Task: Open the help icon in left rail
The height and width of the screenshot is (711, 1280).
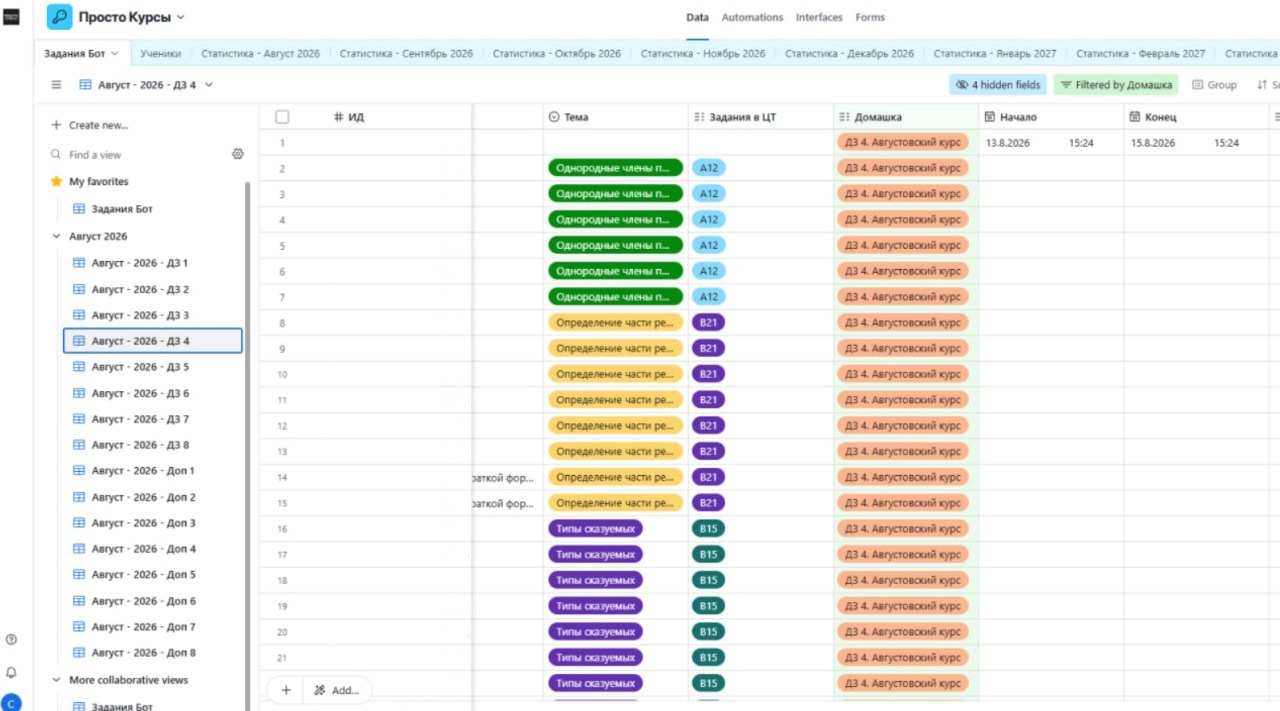Action: 11,640
